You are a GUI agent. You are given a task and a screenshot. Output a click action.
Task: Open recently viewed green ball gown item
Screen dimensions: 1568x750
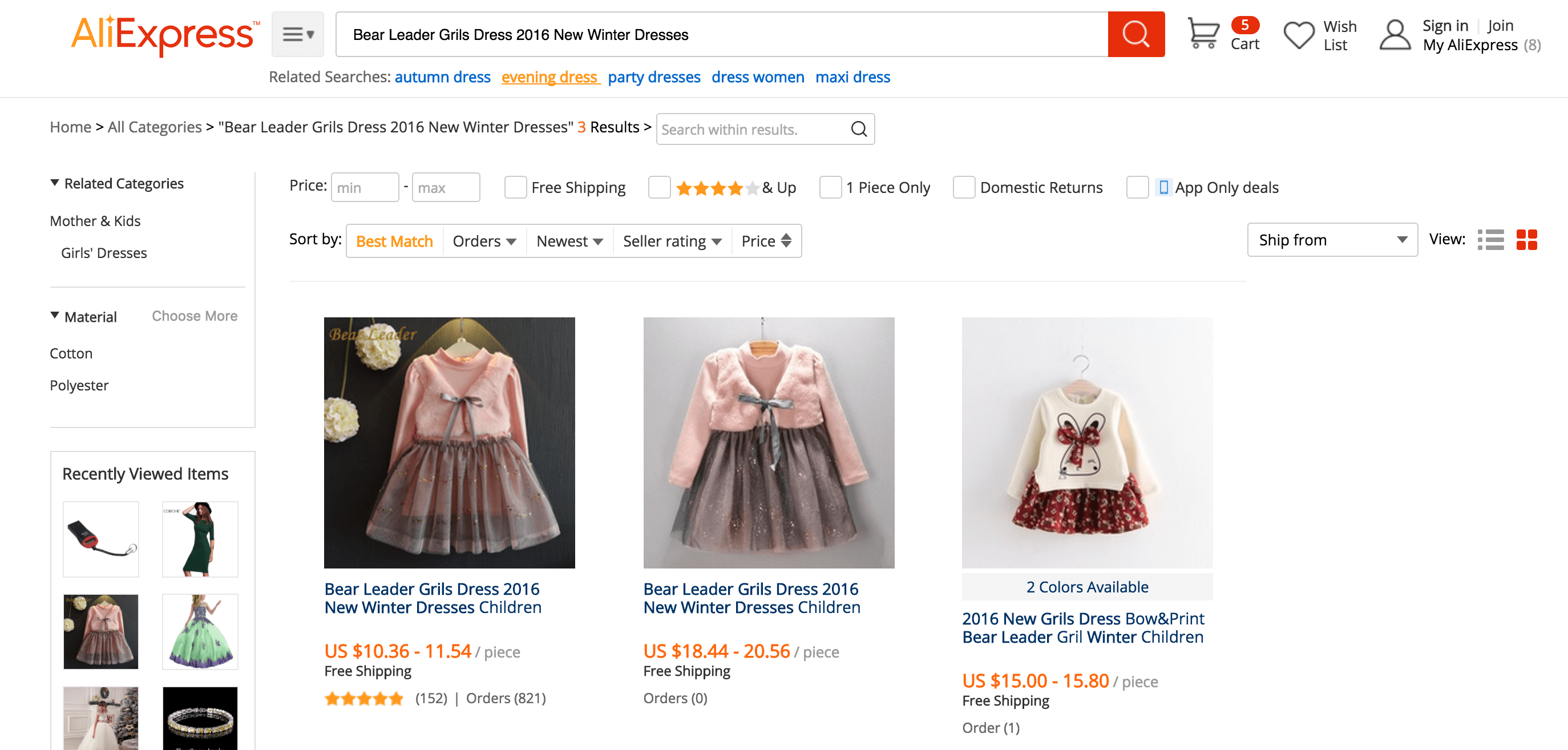pos(200,632)
